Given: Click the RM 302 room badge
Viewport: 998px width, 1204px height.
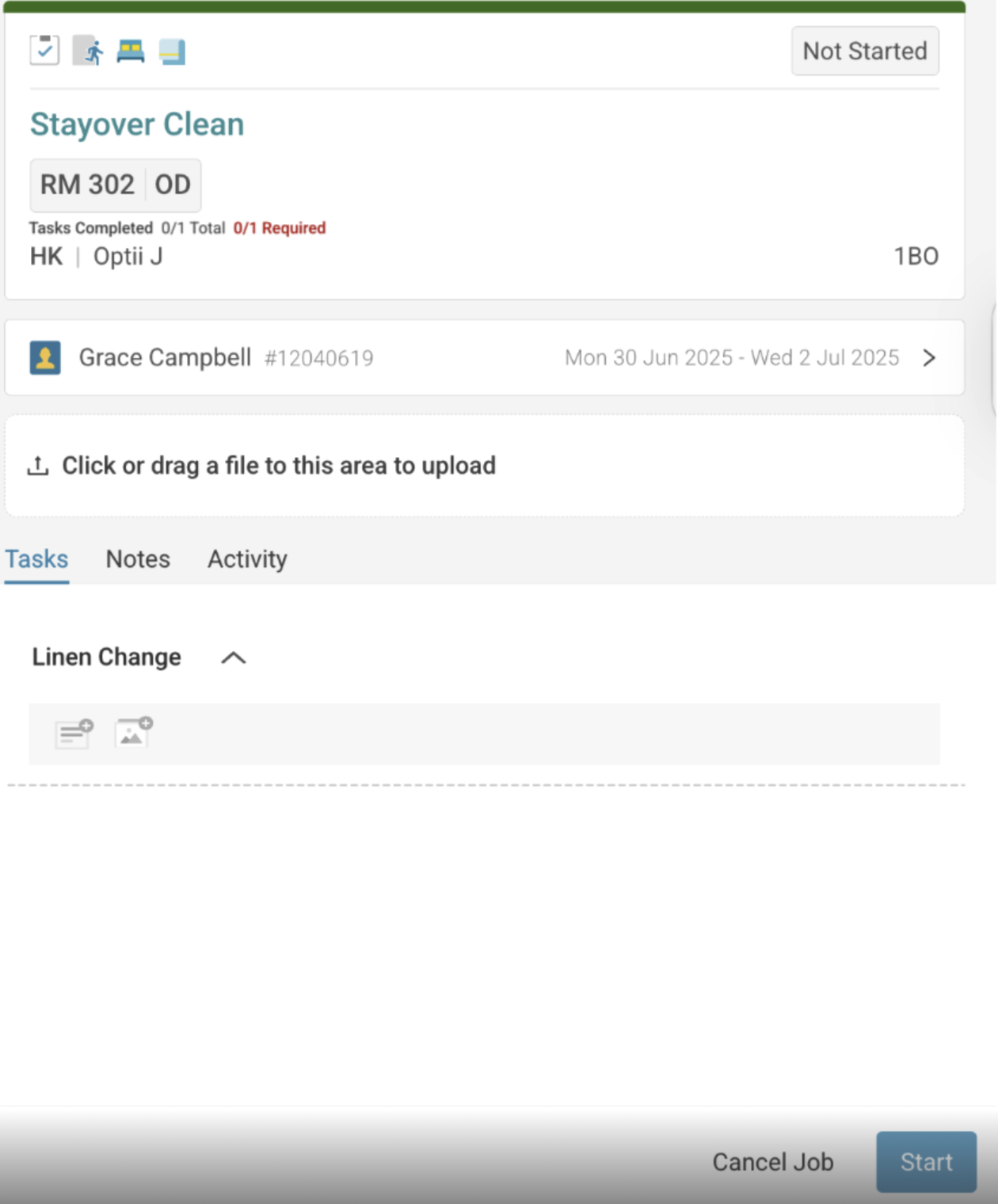Looking at the screenshot, I should (x=88, y=185).
